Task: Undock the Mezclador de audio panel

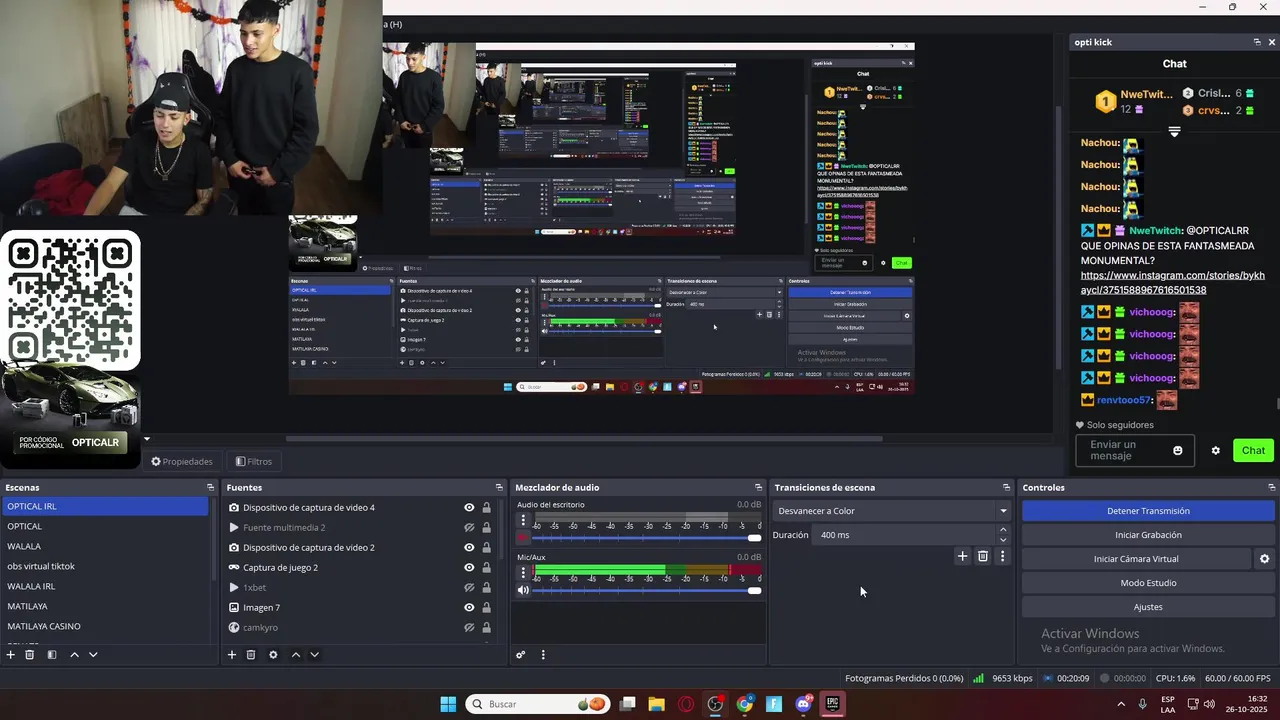Action: [757, 488]
